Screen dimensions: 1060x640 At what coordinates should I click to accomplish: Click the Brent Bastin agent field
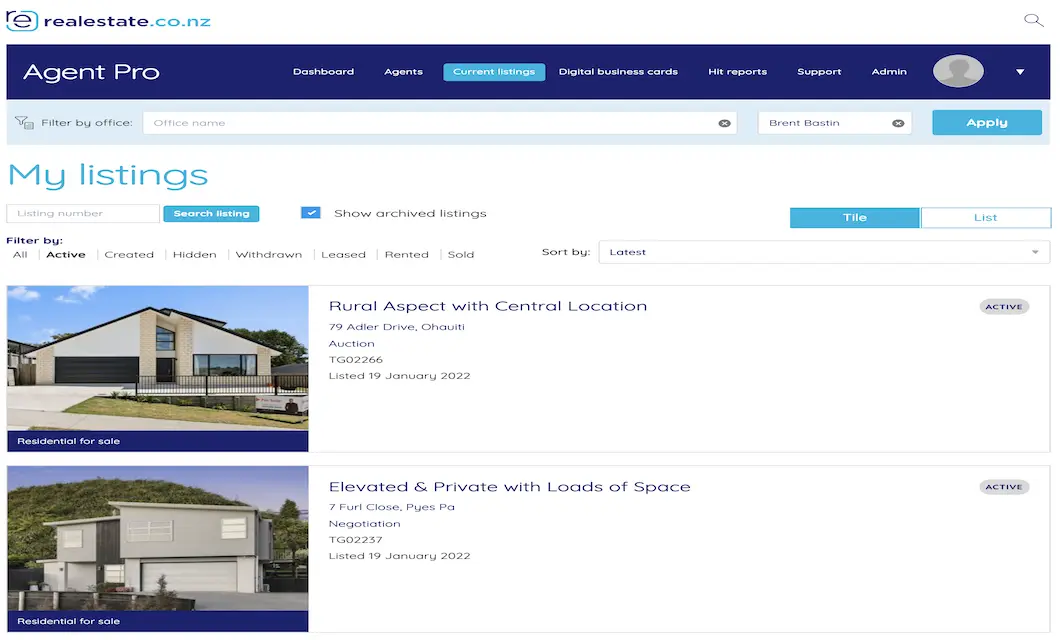834,123
